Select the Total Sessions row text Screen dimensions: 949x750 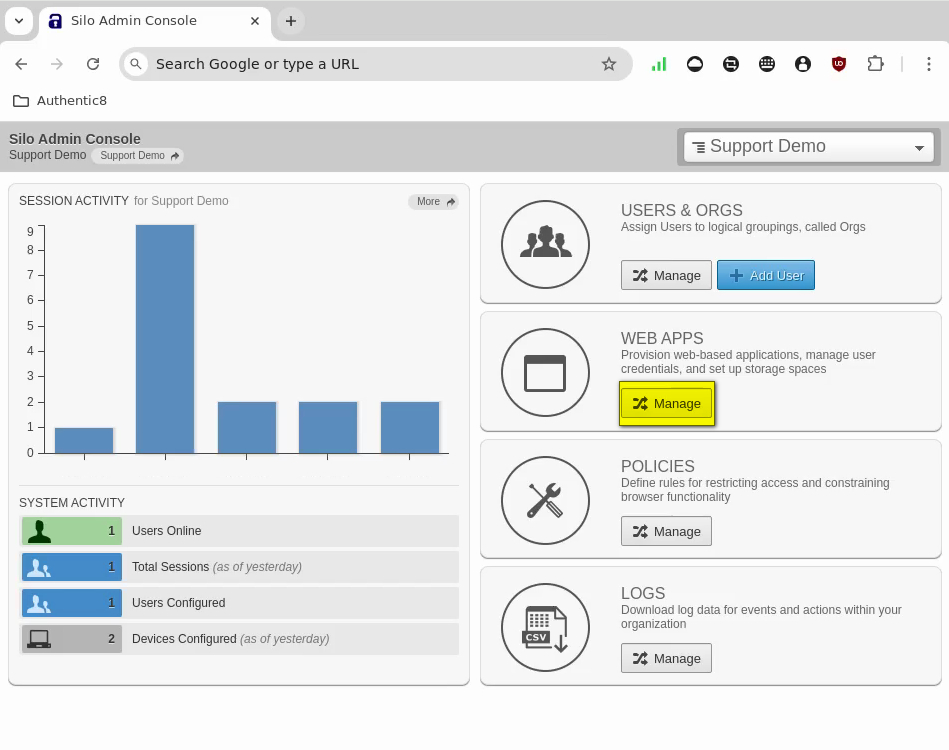217,567
